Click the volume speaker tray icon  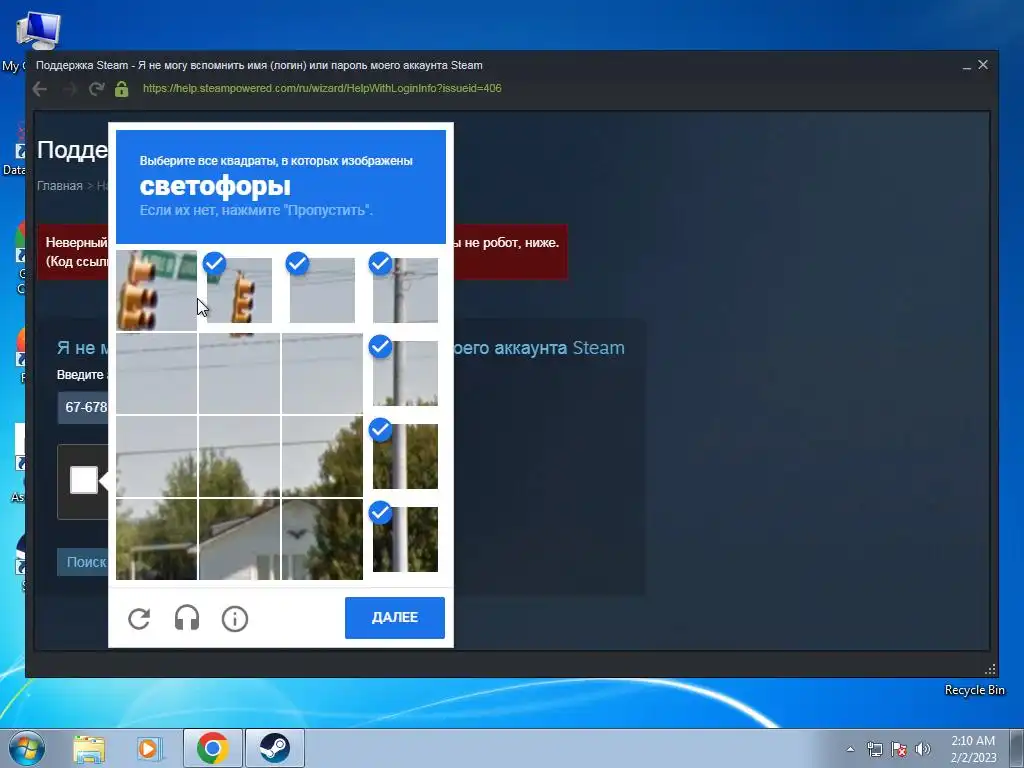click(923, 749)
